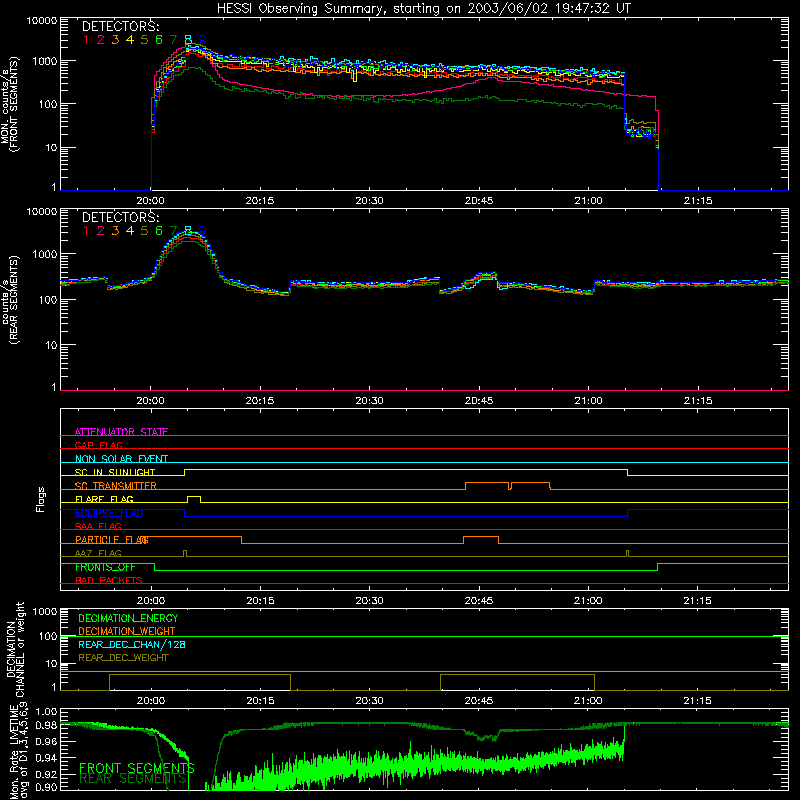Click the 20:45 time label under the flags plot

pyautogui.click(x=479, y=601)
